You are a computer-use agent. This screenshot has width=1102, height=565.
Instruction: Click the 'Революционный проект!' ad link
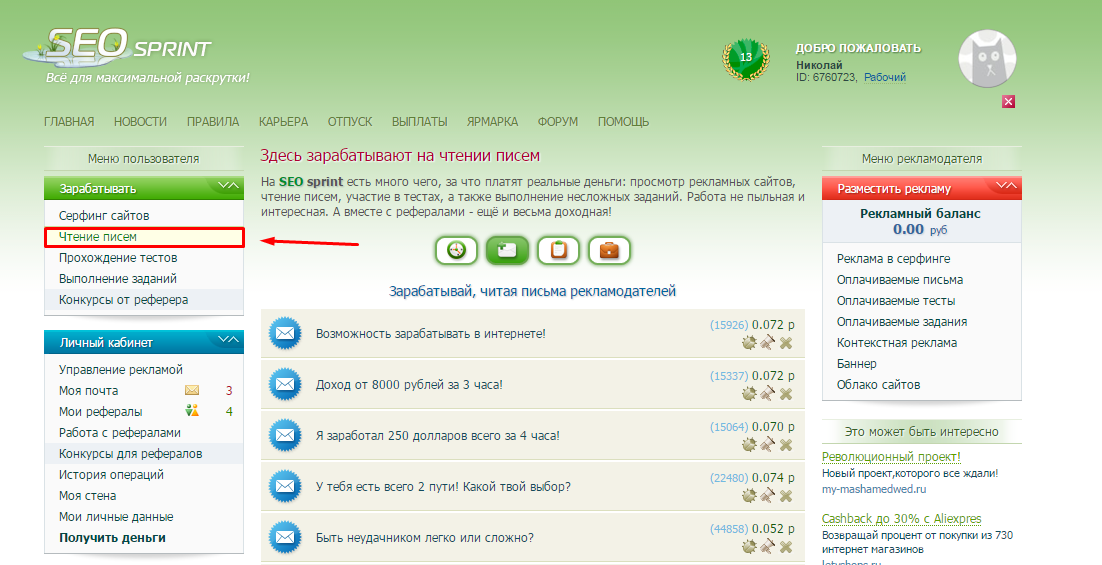pyautogui.click(x=891, y=457)
